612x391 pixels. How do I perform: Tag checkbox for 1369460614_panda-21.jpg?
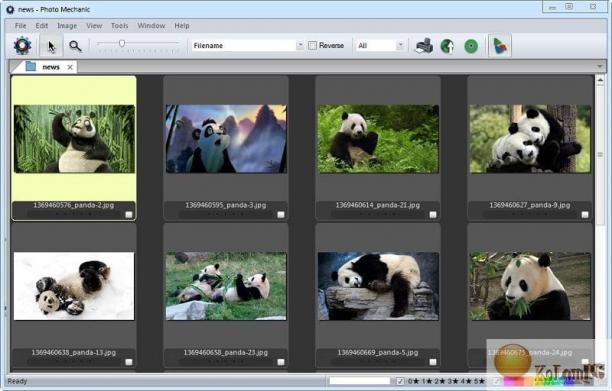click(x=433, y=215)
